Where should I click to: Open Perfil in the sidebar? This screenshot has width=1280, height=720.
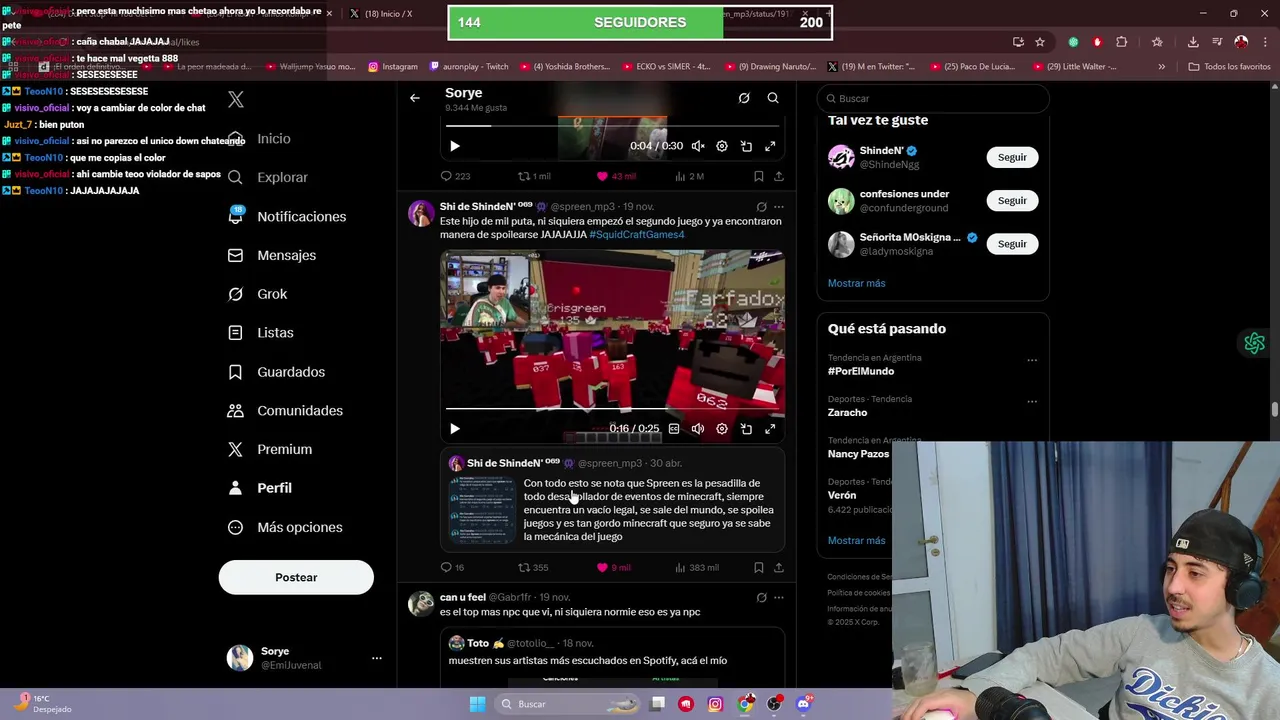[x=259, y=488]
